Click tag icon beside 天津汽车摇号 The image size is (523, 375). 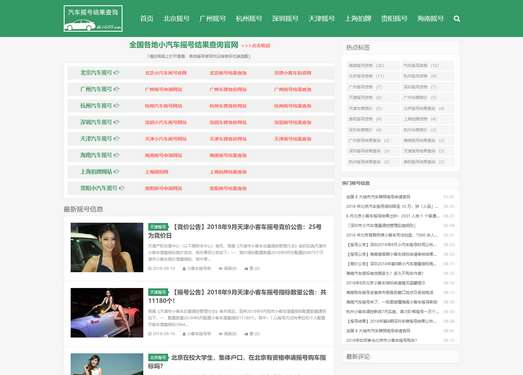pos(116,139)
